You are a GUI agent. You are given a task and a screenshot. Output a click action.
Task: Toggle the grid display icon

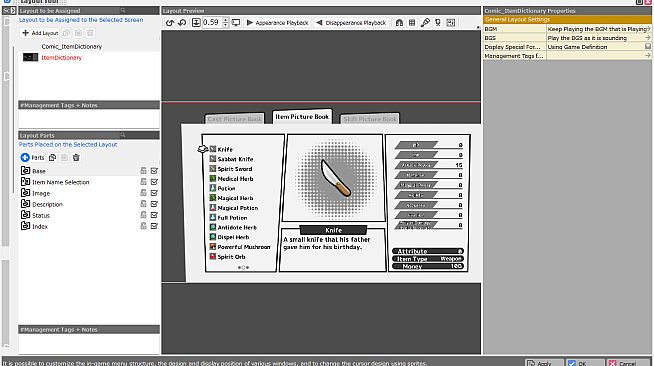[412, 23]
